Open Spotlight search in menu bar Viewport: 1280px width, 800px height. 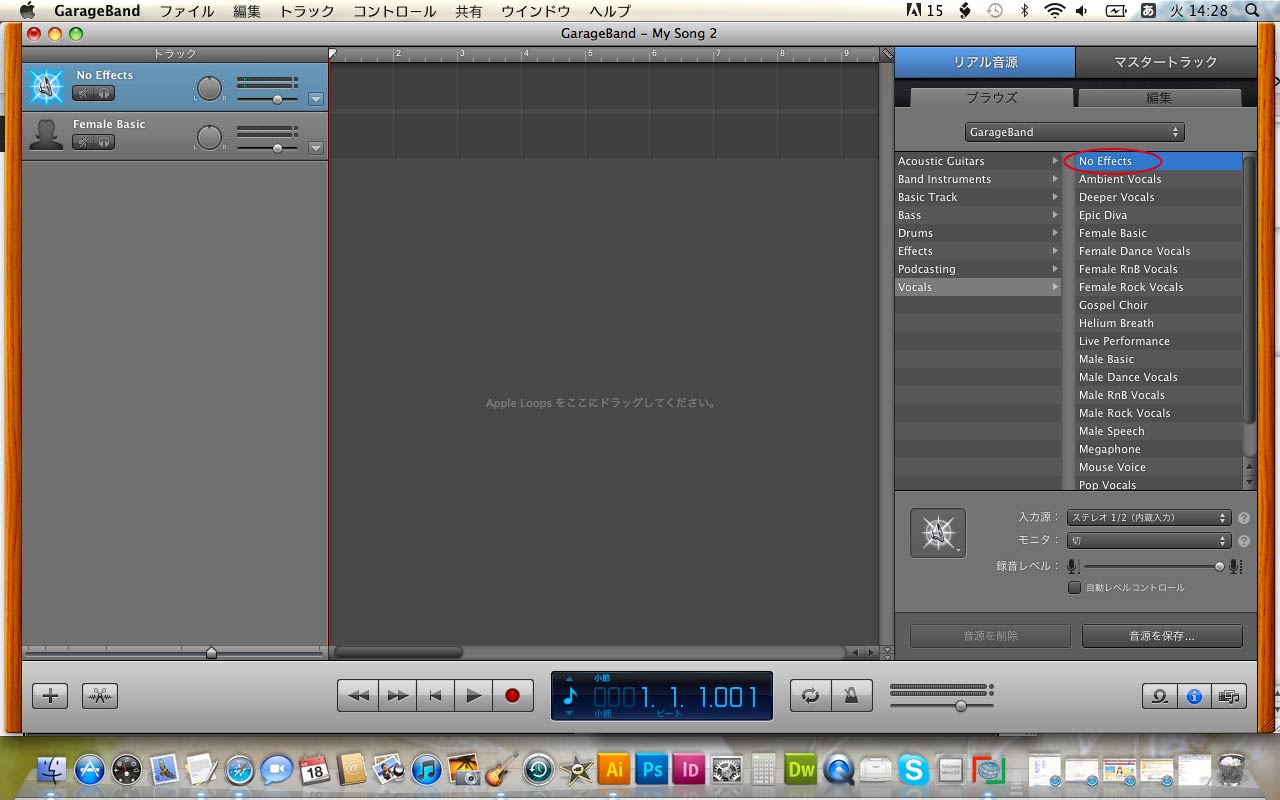coord(1253,11)
